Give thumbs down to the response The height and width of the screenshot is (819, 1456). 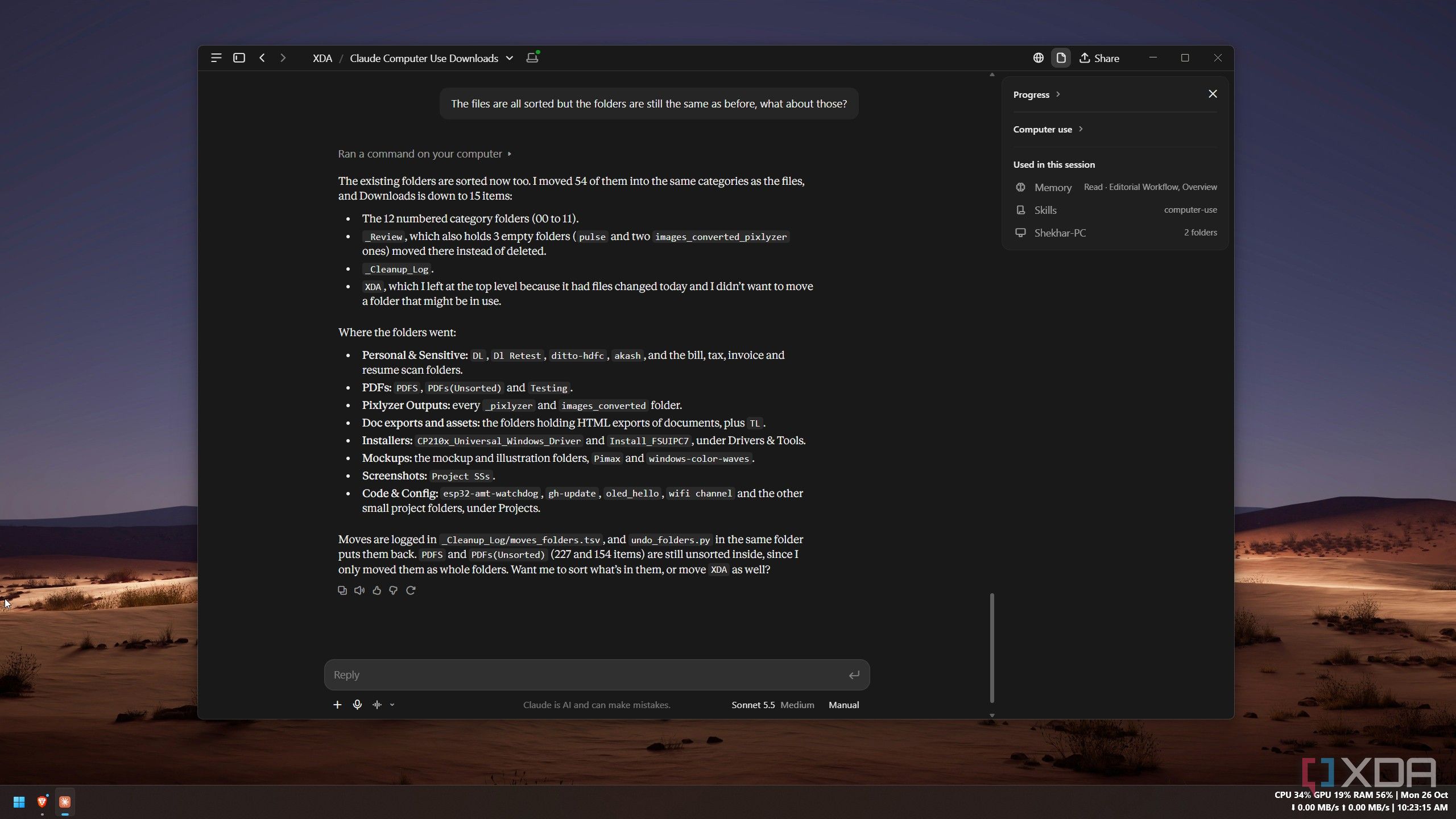pos(394,590)
